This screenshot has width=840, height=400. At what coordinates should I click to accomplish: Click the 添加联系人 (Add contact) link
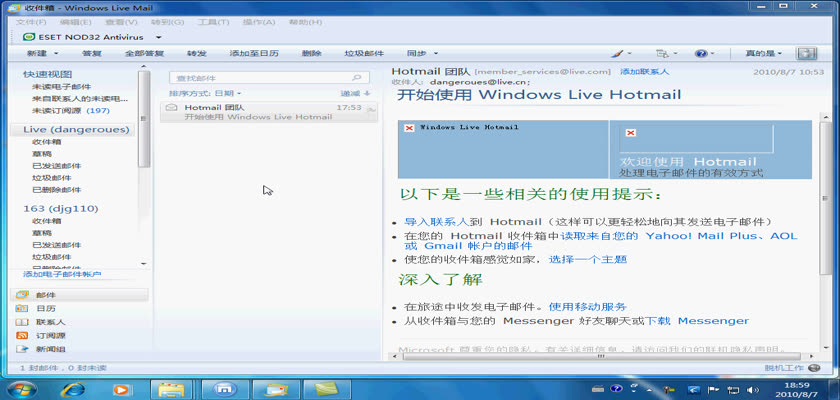[x=644, y=72]
